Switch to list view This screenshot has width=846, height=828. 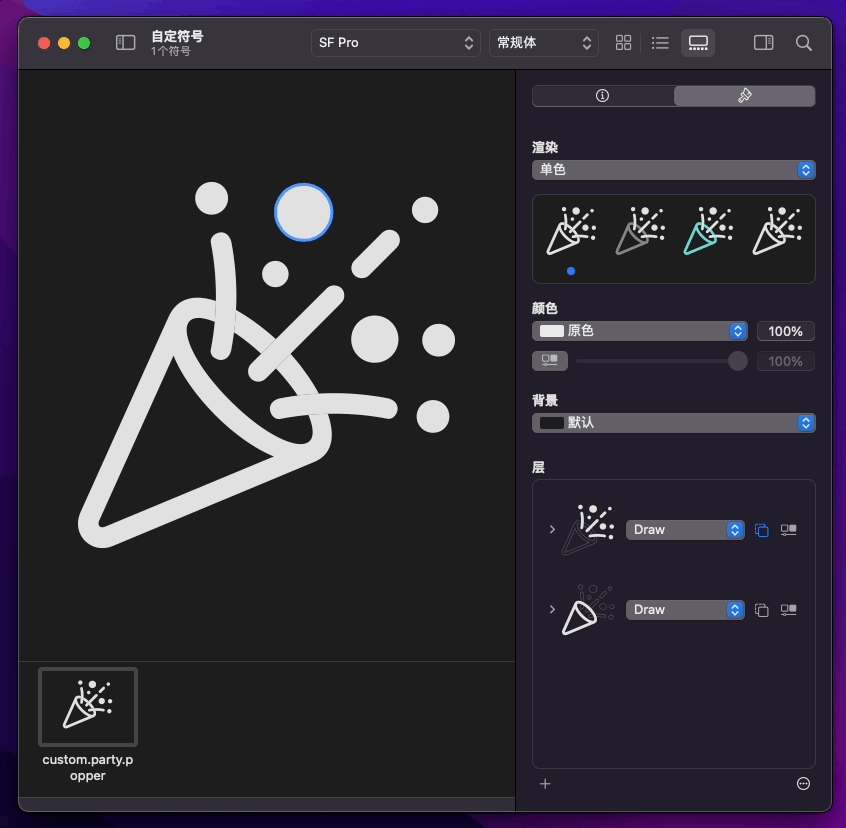[x=660, y=43]
